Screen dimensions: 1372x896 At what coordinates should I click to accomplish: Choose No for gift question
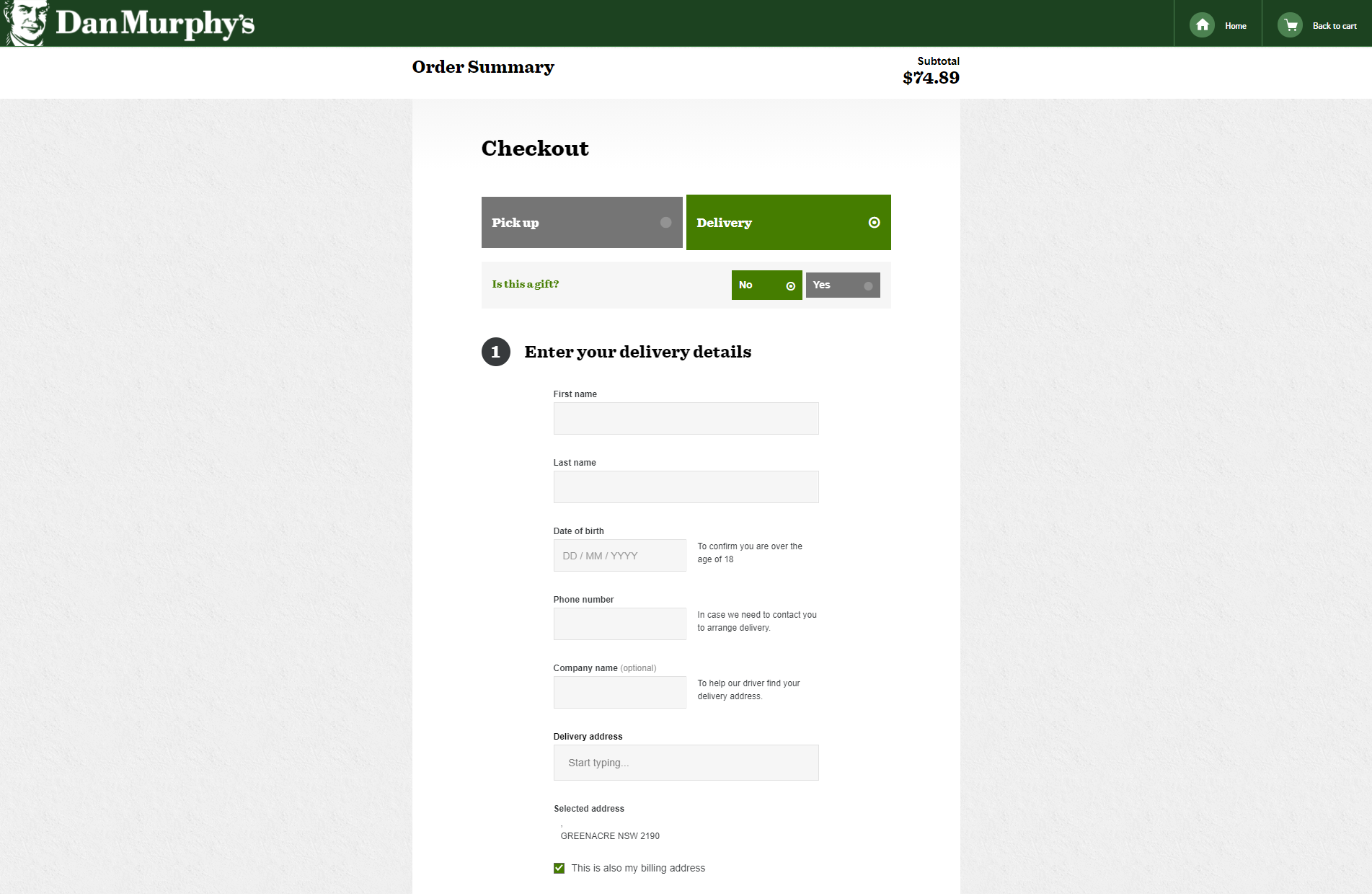click(x=766, y=285)
